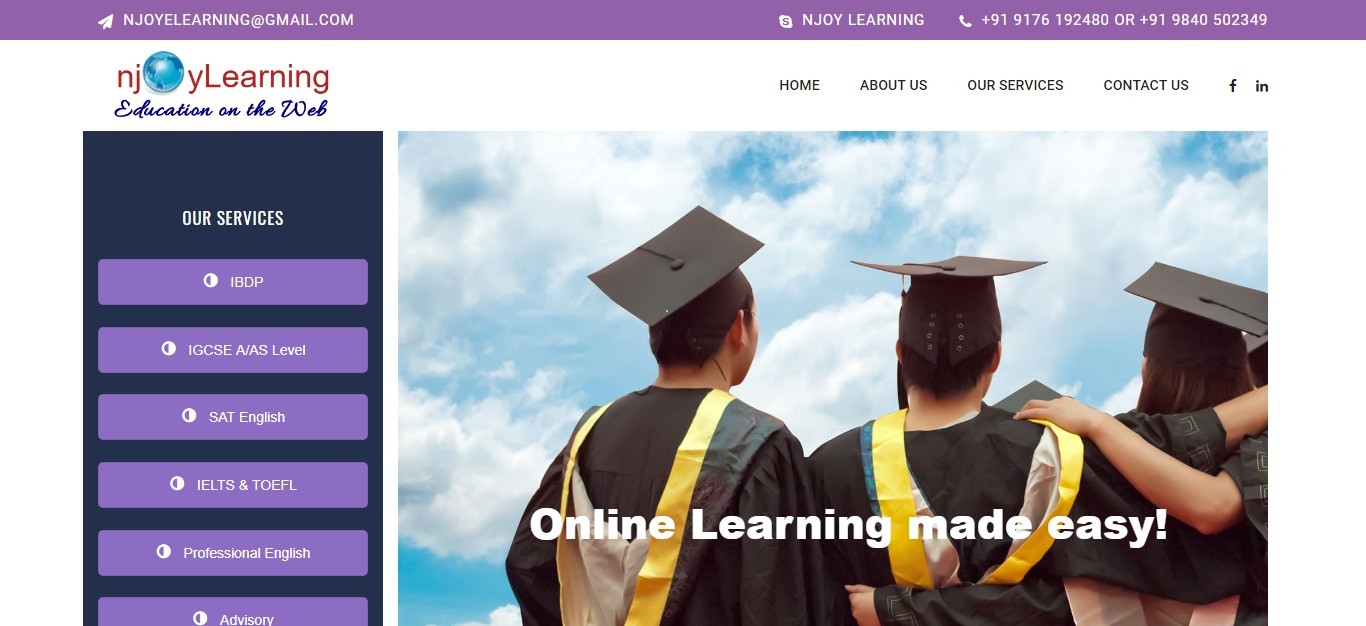The height and width of the screenshot is (626, 1366).
Task: Click the Skype icon in top bar
Action: 786,21
